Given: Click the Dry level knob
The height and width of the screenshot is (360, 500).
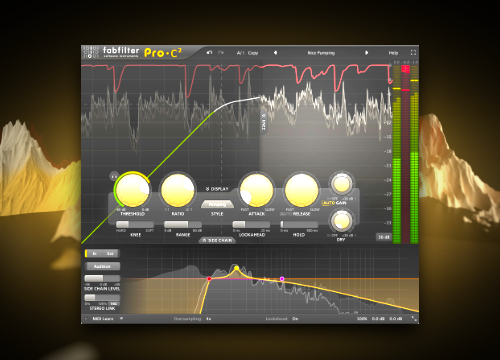Looking at the screenshot, I should pos(341,221).
